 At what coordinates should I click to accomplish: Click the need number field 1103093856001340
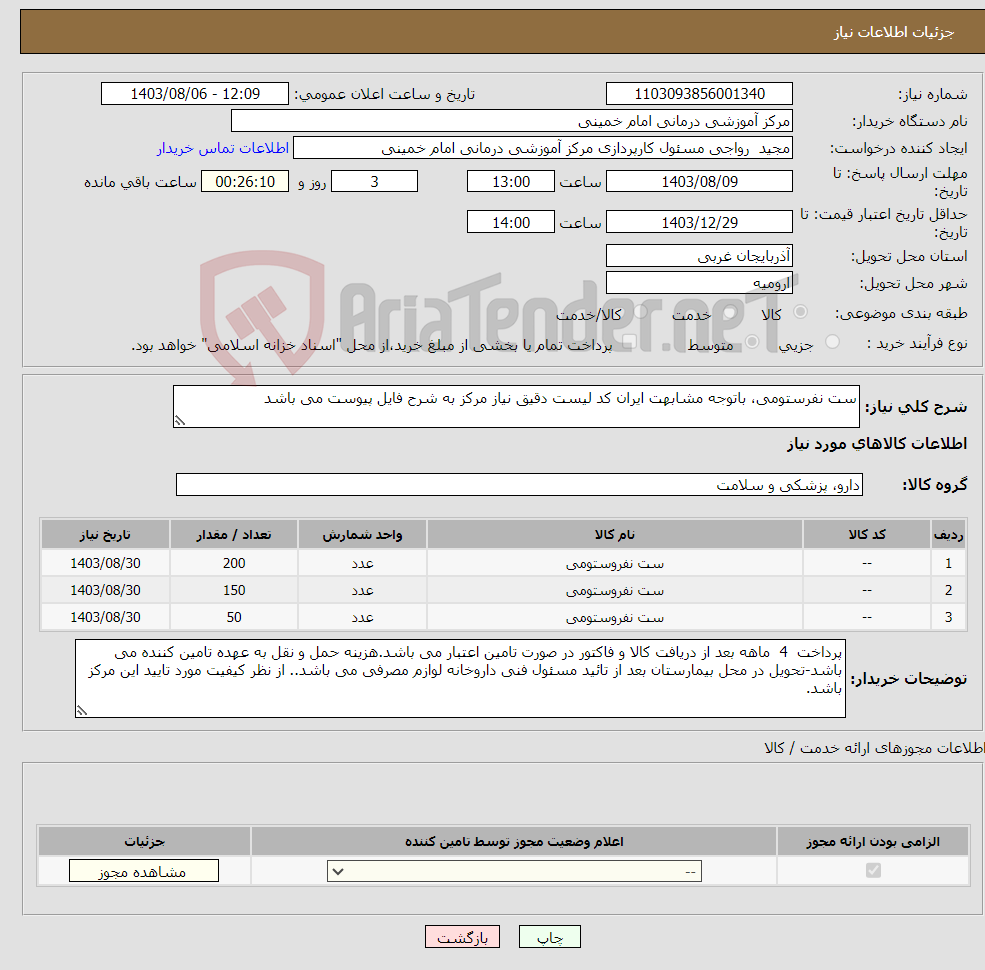(x=699, y=94)
